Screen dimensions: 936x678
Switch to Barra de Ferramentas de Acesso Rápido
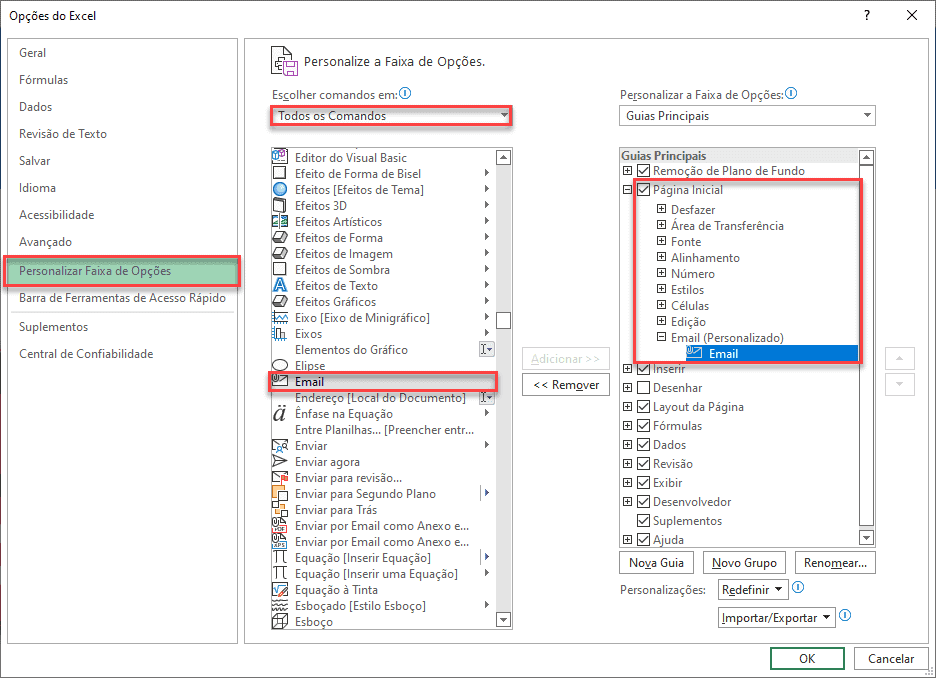point(122,298)
